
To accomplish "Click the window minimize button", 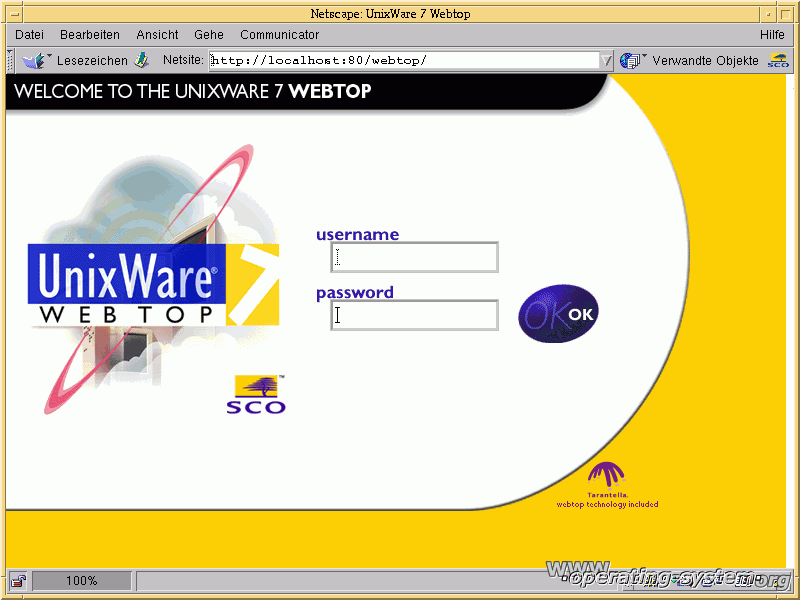I will [x=768, y=14].
